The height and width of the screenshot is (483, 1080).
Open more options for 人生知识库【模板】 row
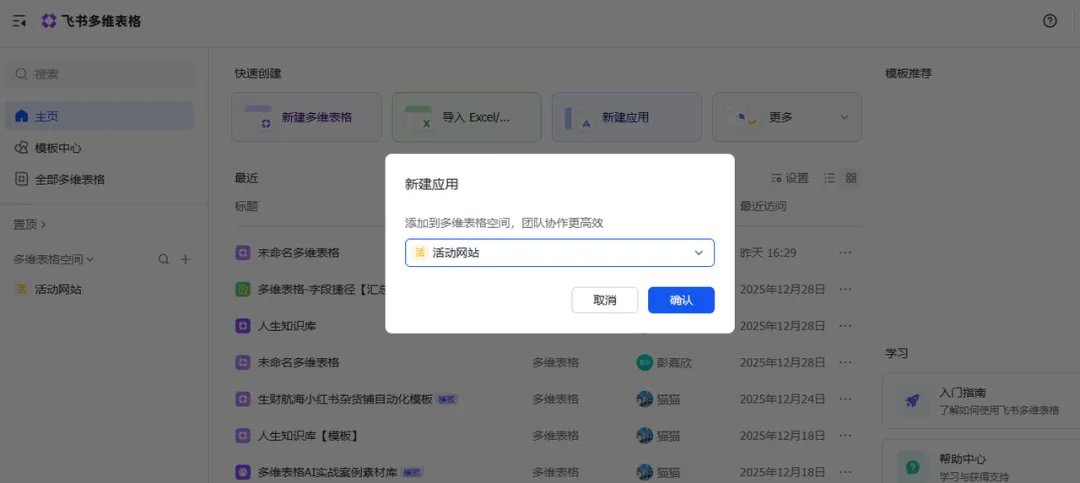(x=846, y=435)
